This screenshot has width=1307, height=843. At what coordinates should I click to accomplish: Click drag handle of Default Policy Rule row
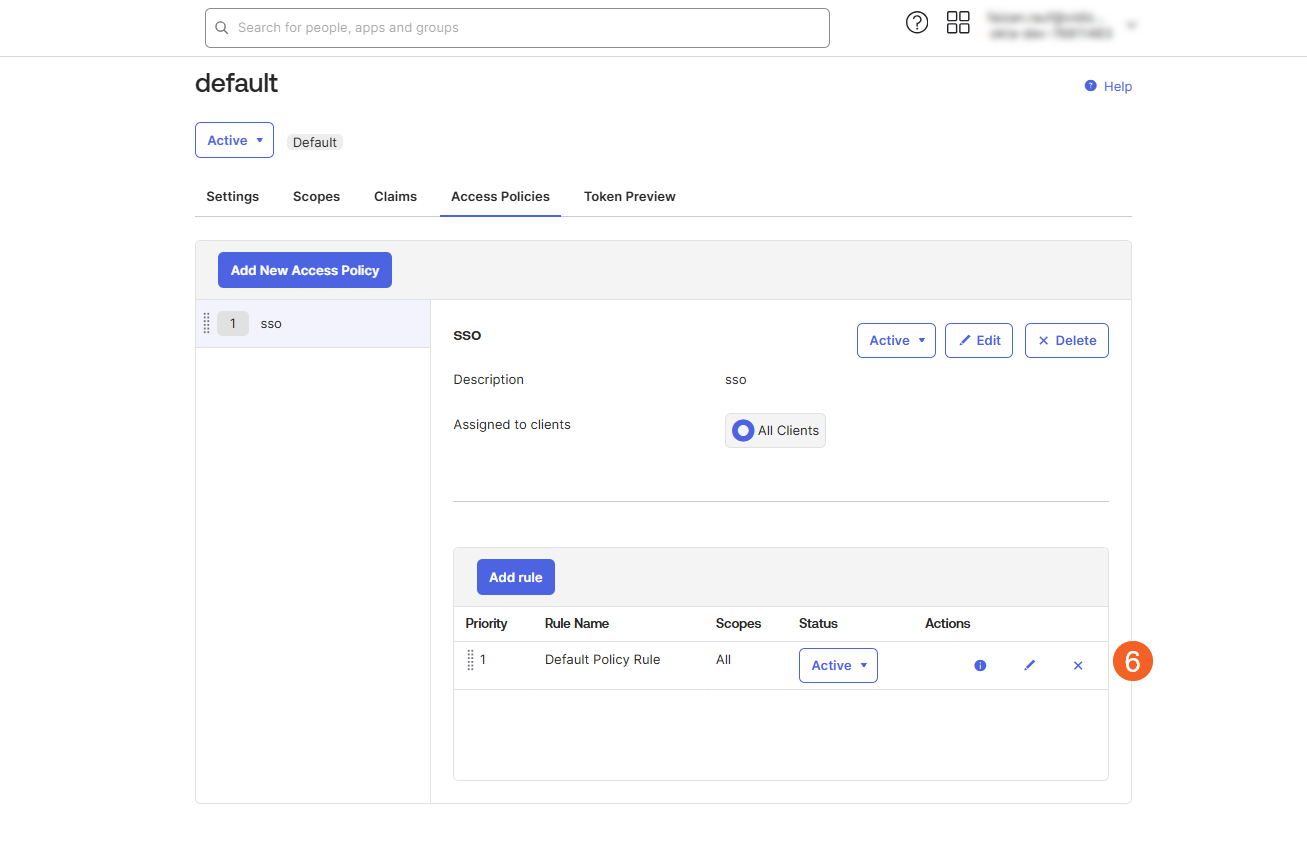[x=470, y=660]
